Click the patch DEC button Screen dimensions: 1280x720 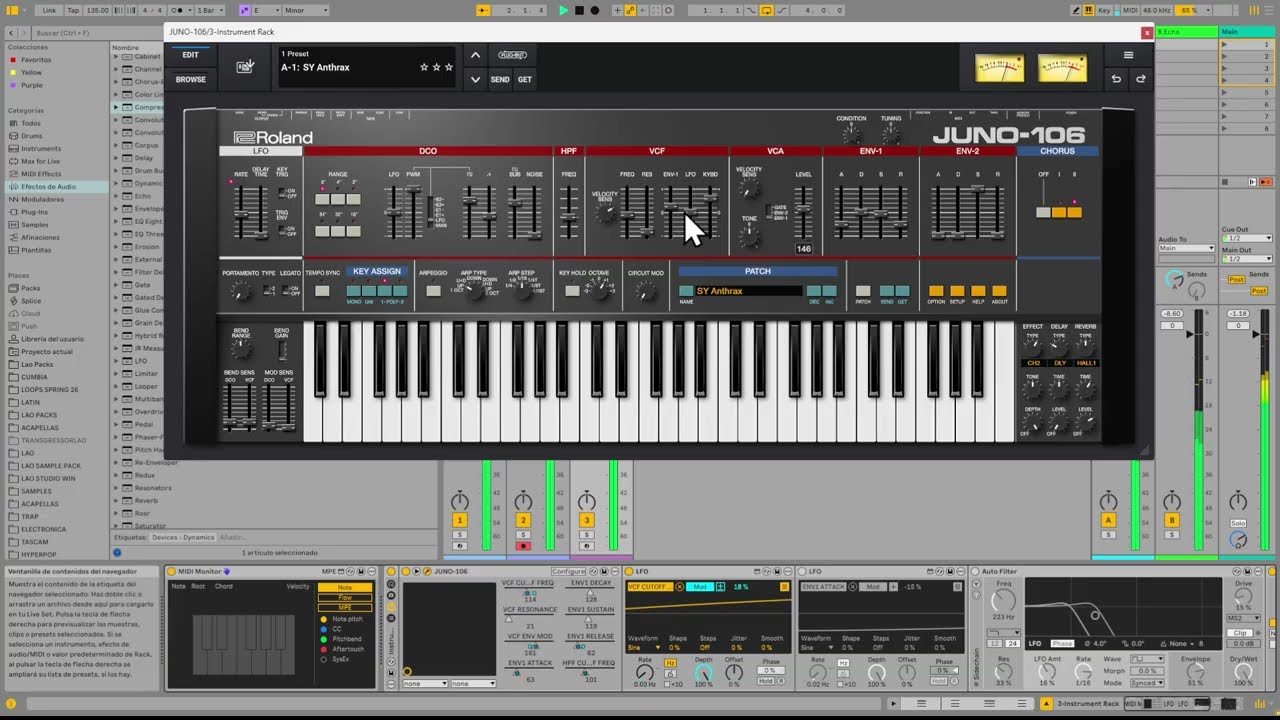click(814, 291)
